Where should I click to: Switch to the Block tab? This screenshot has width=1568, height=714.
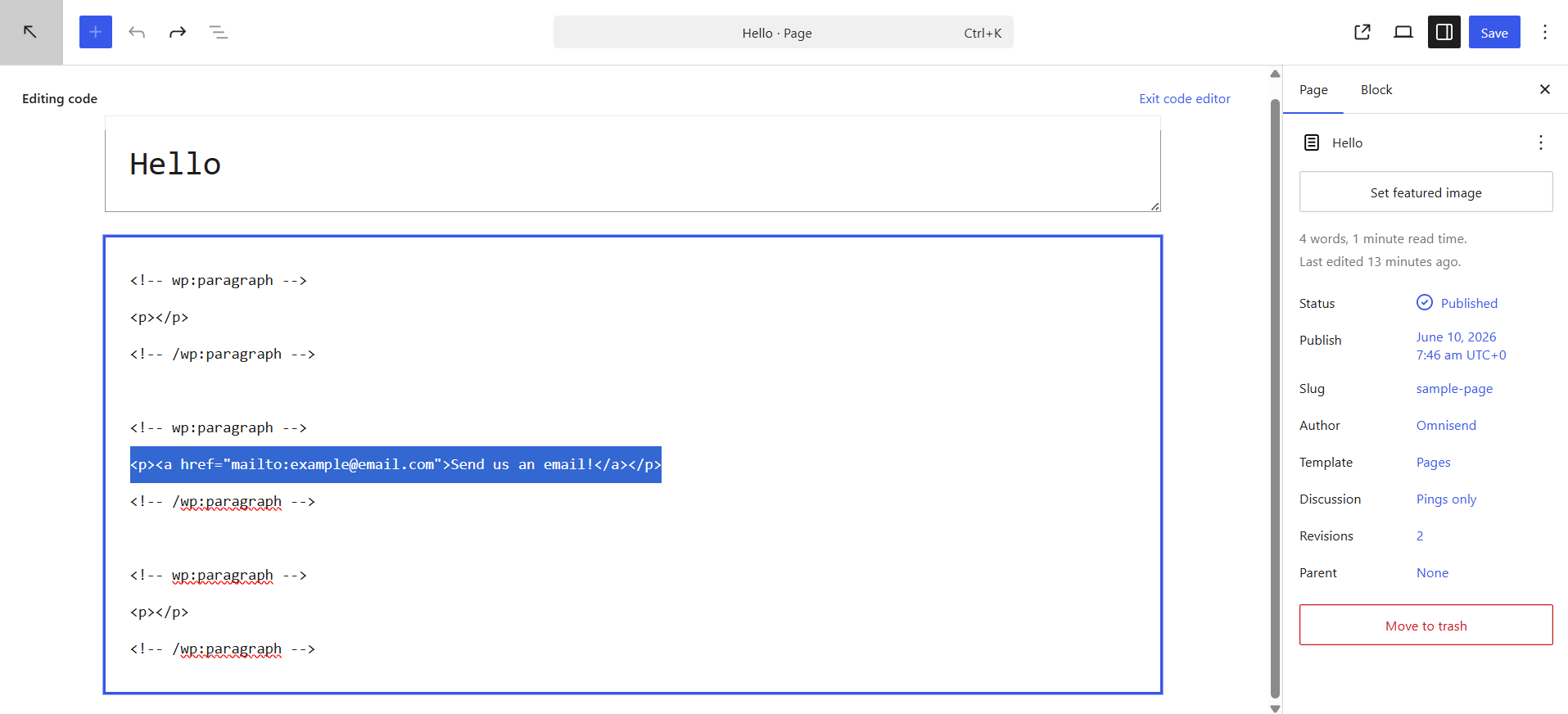coord(1376,89)
